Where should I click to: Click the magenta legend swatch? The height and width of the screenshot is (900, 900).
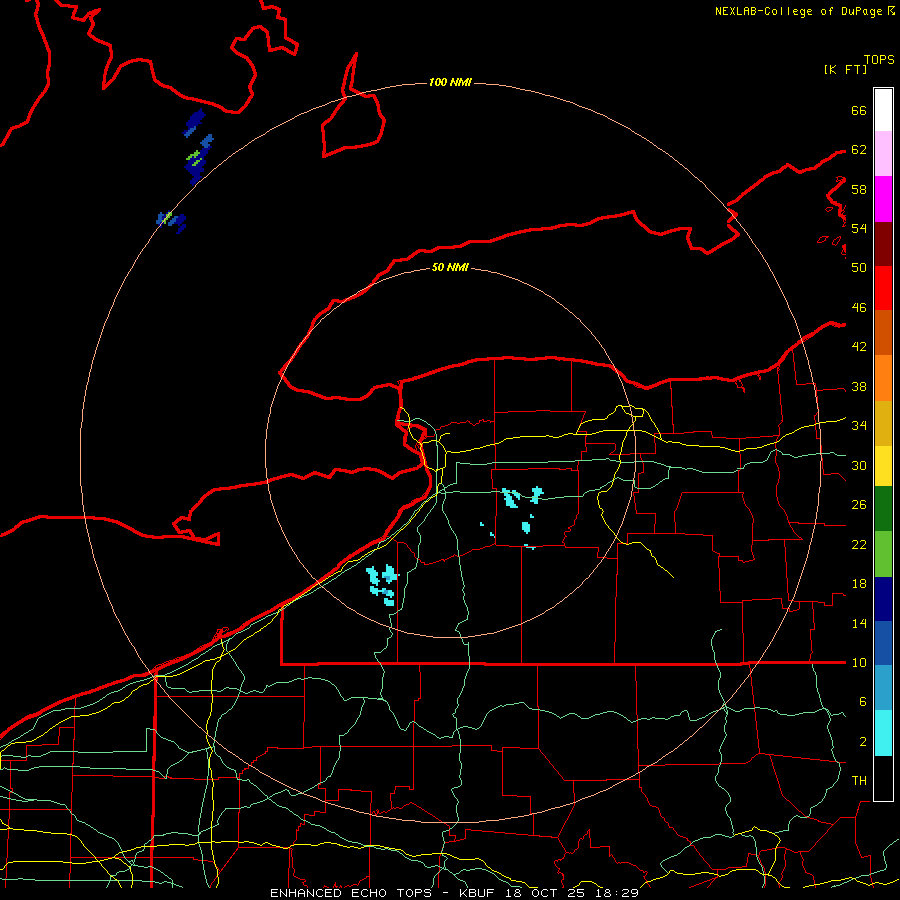pyautogui.click(x=883, y=199)
